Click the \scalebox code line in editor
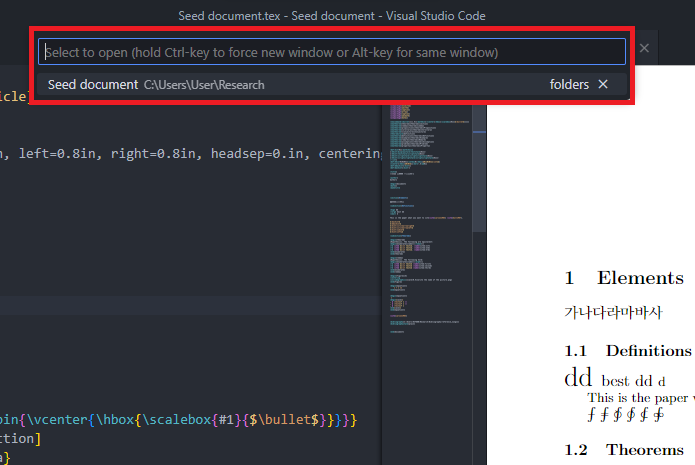The width and height of the screenshot is (695, 465). coord(177,419)
